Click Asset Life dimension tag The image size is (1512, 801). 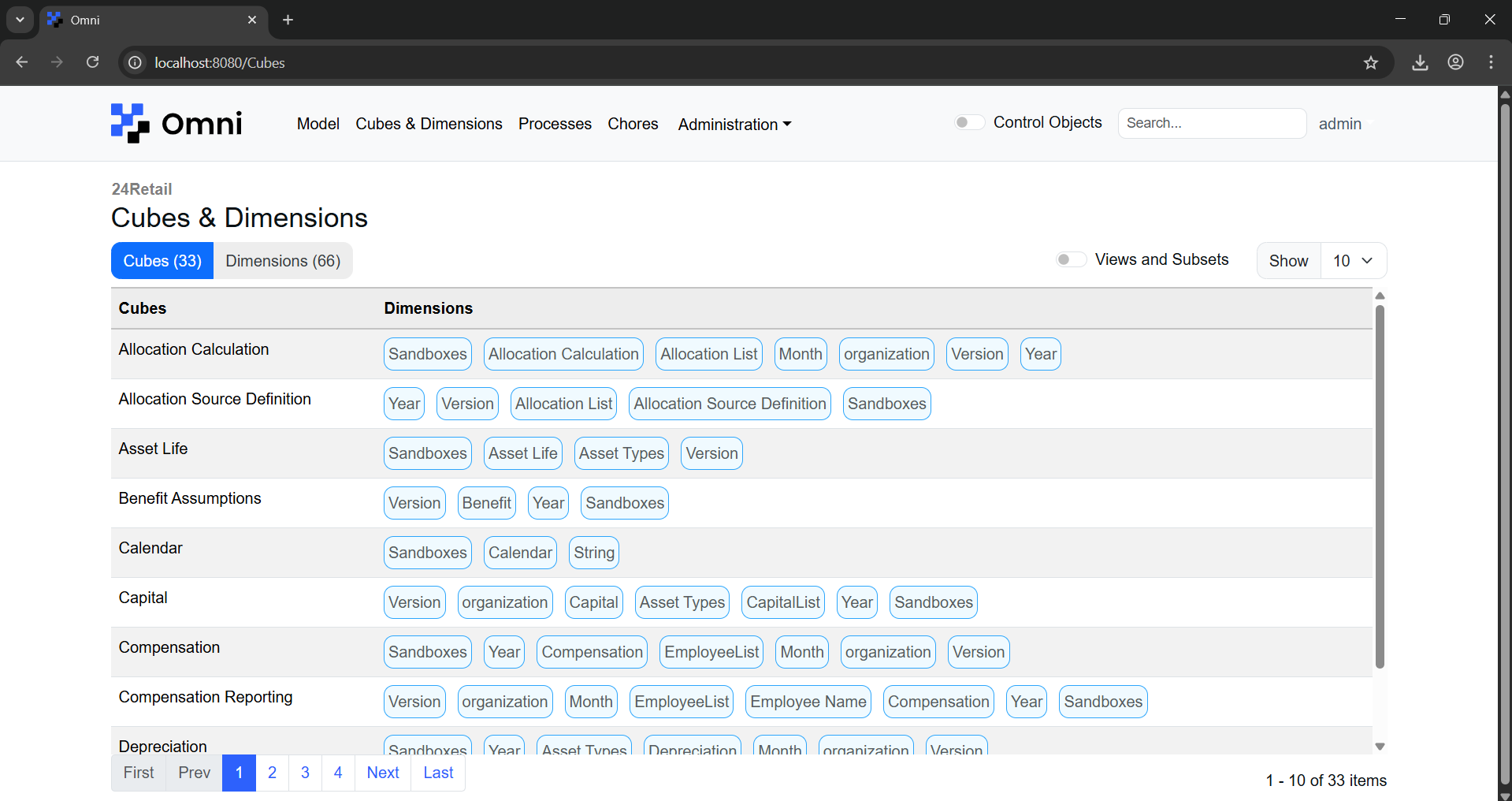click(x=522, y=453)
